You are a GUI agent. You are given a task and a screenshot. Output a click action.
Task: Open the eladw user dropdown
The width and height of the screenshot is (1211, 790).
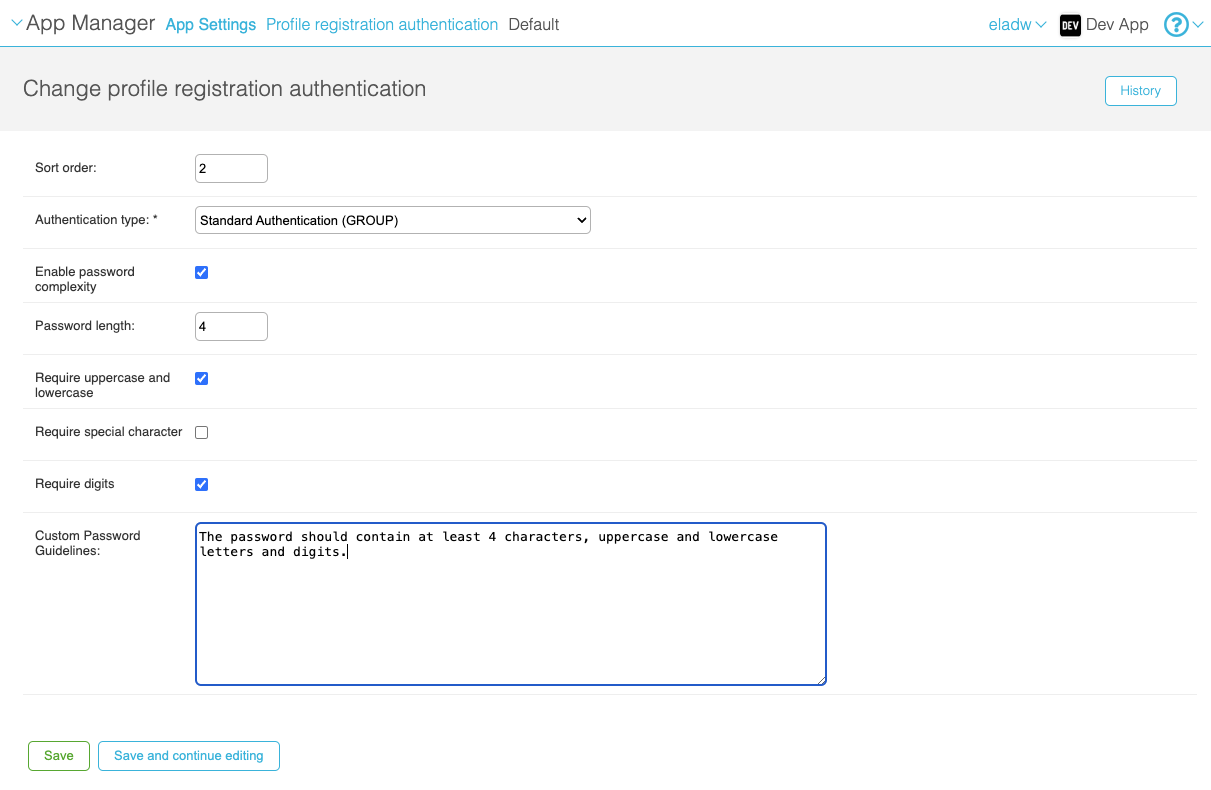[1017, 25]
